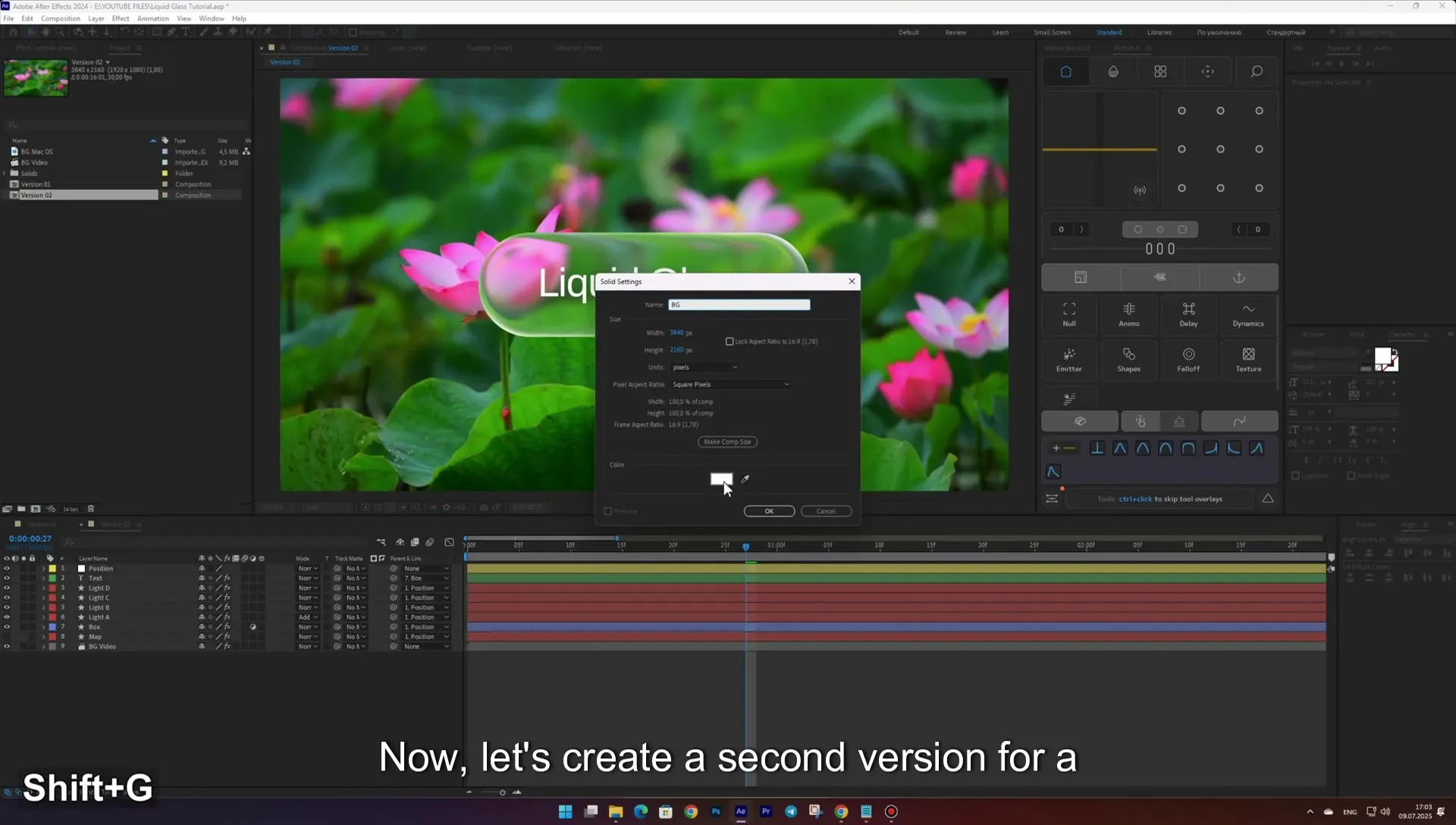Viewport: 1456px width, 825px height.
Task: Click the Make Comp Size button
Action: pos(727,442)
